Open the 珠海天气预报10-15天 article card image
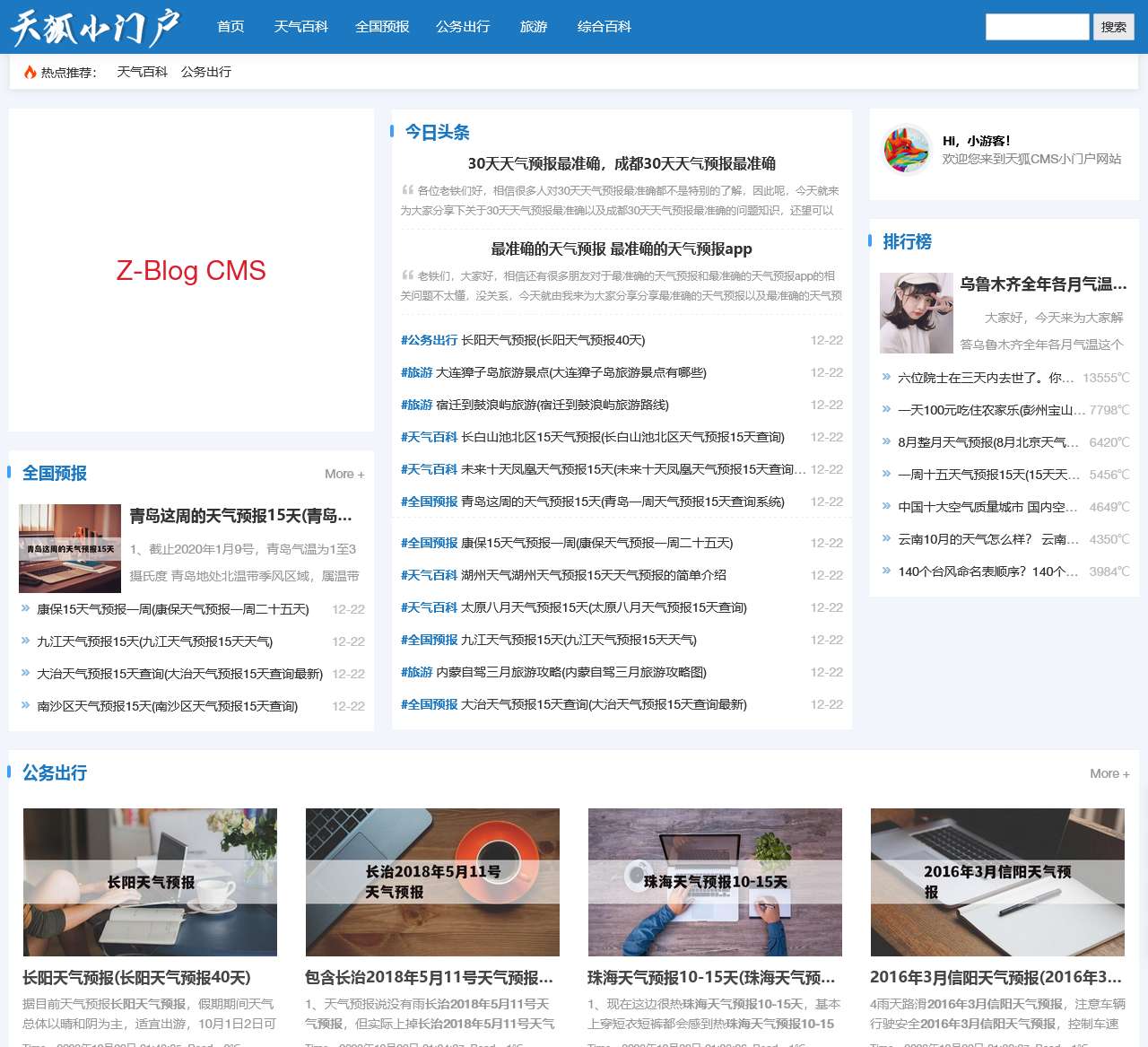 tap(715, 882)
